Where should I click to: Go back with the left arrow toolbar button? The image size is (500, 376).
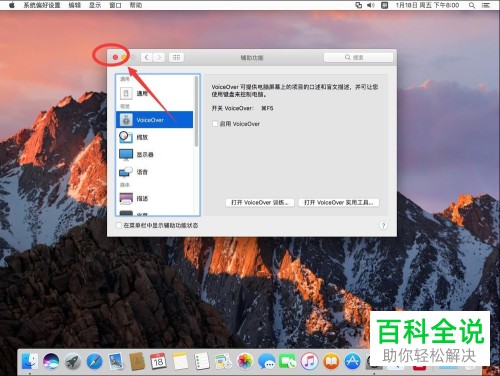click(x=146, y=57)
